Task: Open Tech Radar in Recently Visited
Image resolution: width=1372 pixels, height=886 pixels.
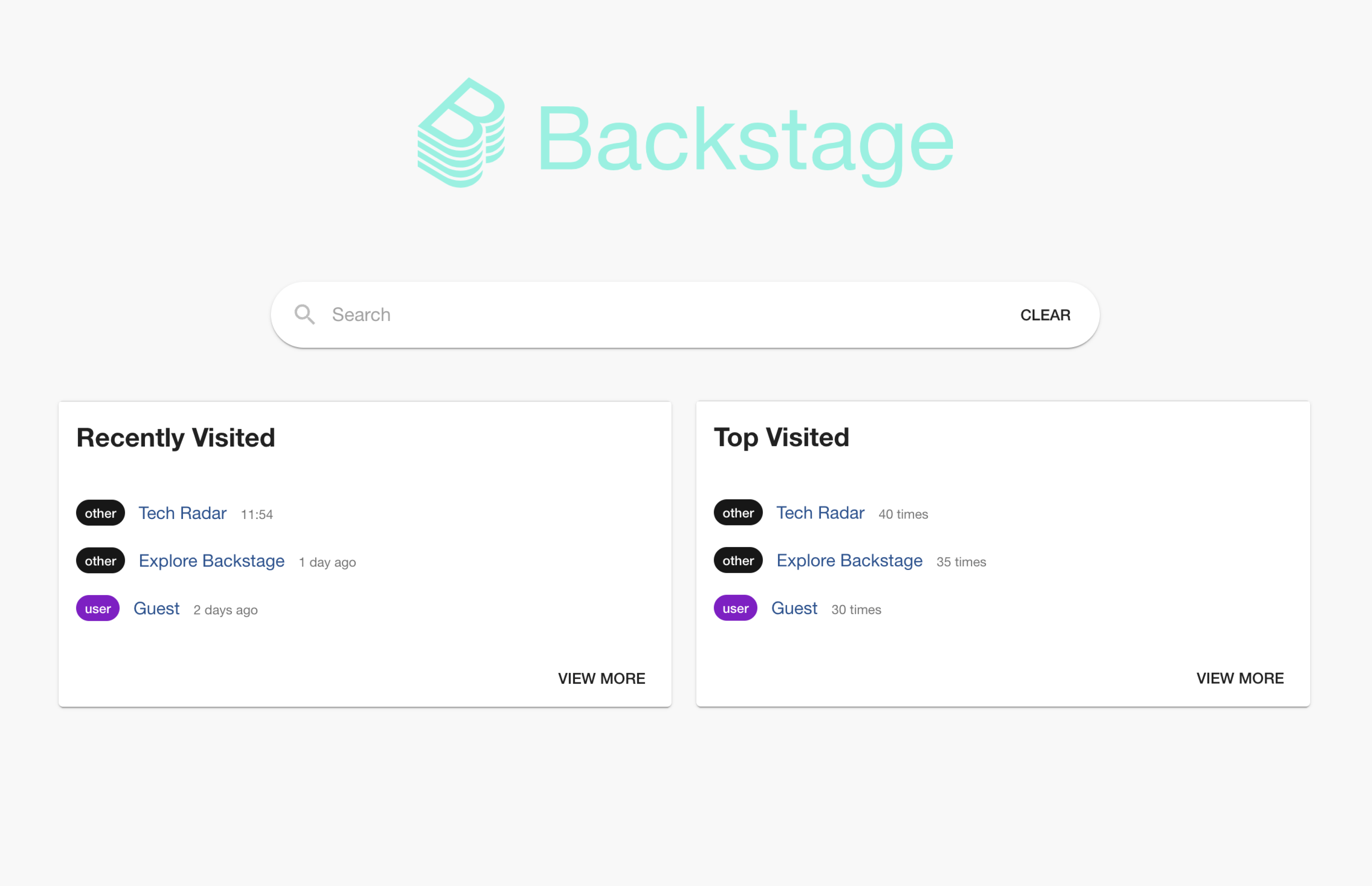Action: (x=182, y=513)
